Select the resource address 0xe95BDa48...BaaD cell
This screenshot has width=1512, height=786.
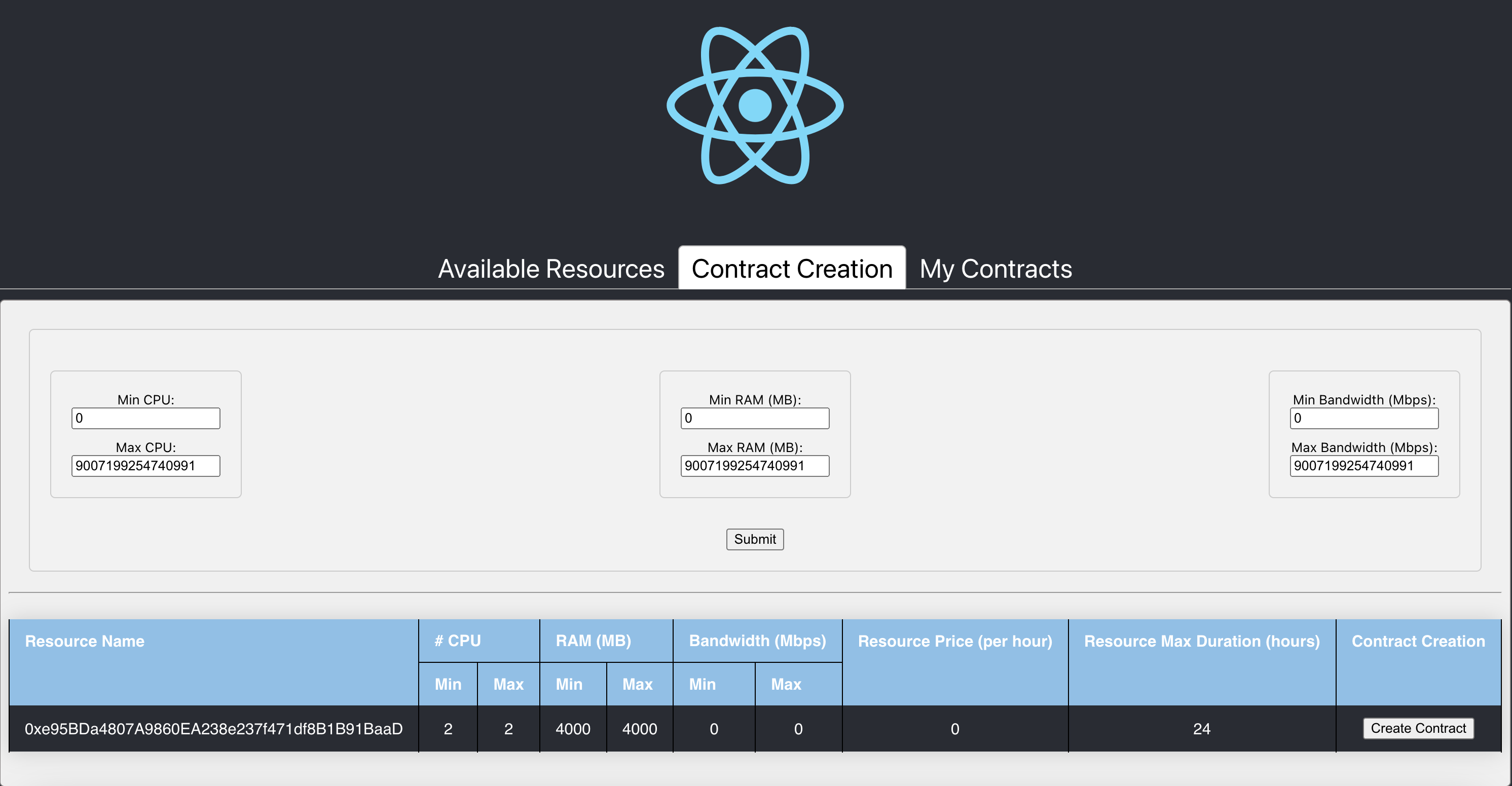214,729
